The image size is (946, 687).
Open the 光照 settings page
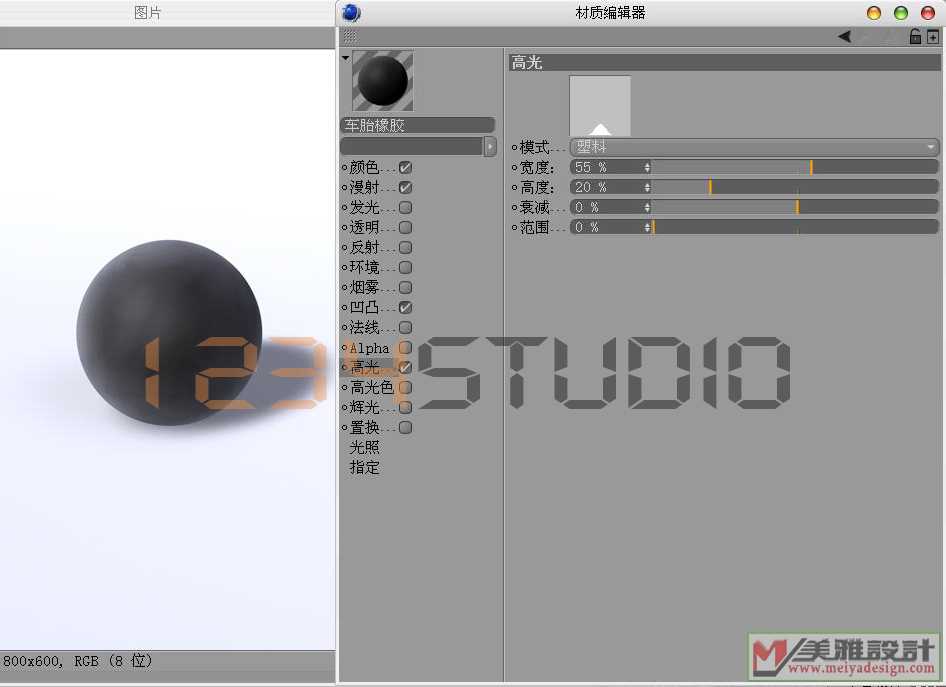click(364, 447)
